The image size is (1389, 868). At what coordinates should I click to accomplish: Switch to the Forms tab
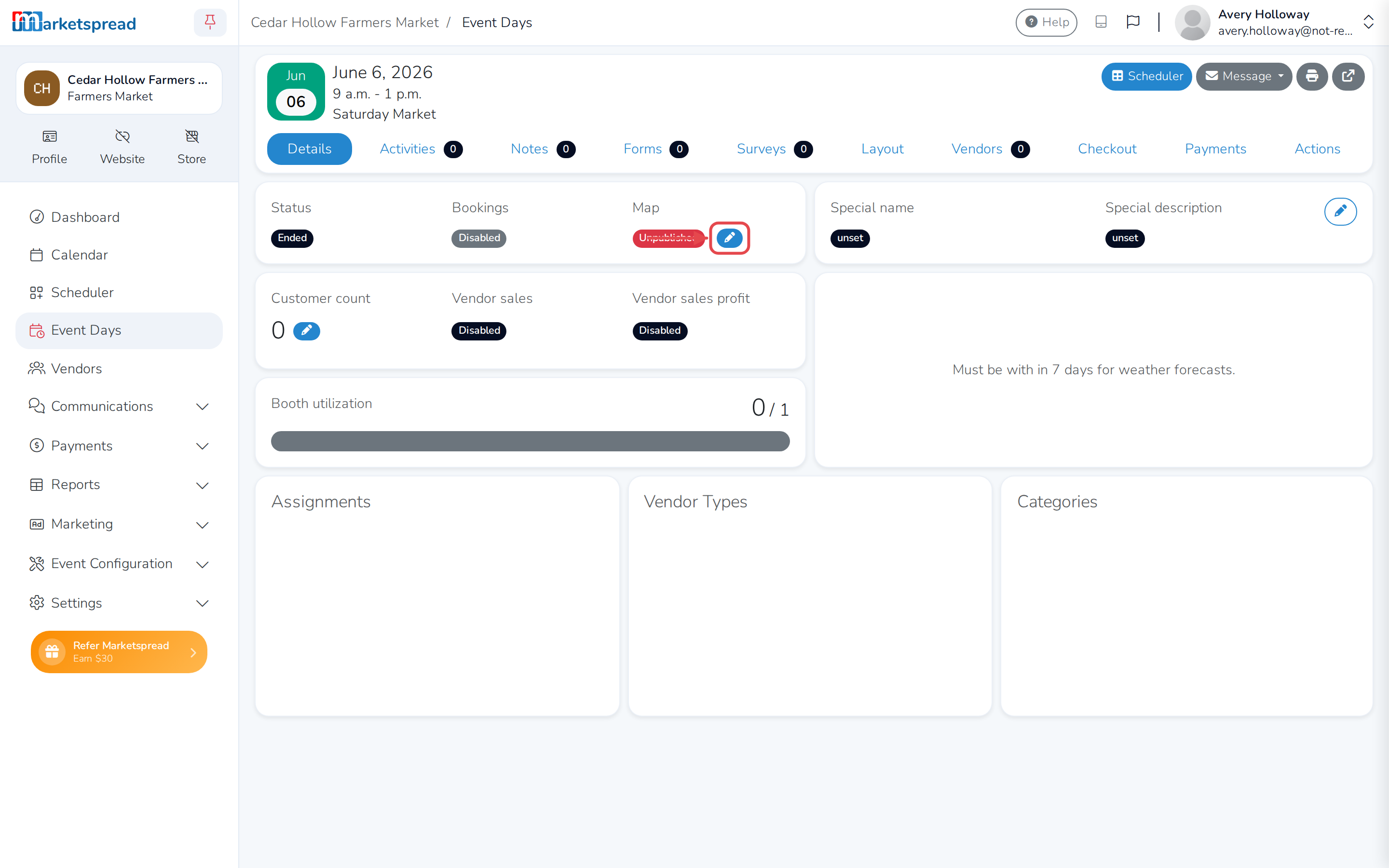click(655, 149)
